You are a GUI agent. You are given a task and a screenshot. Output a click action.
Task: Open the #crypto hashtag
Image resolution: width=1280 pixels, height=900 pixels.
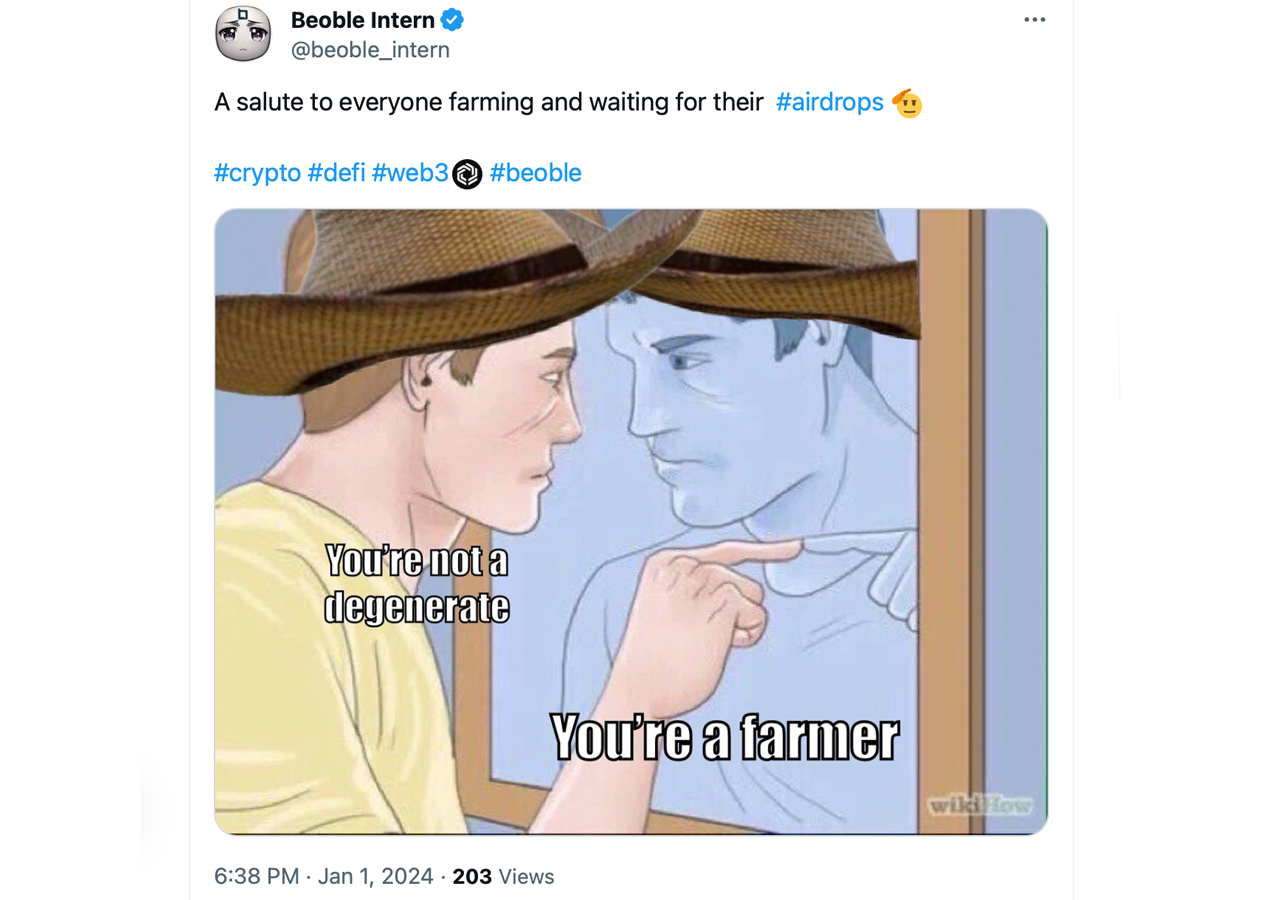pyautogui.click(x=257, y=173)
